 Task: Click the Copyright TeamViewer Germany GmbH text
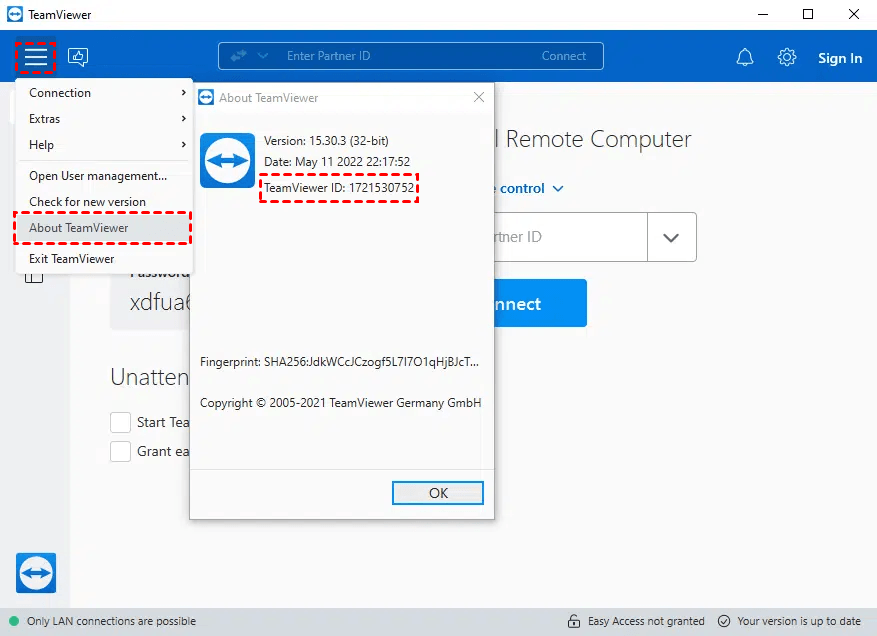click(x=340, y=403)
